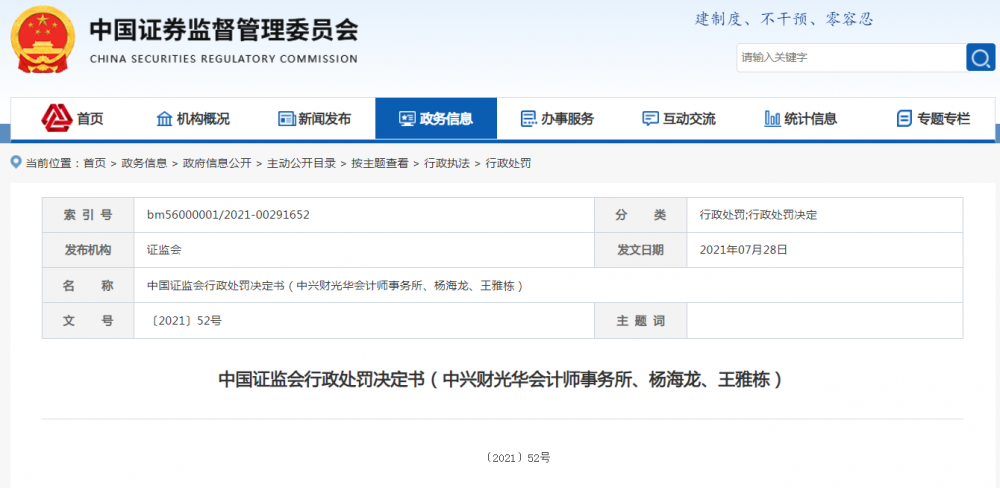The image size is (1000, 488).
Task: Click the 首页 red logo icon
Action: [57, 118]
